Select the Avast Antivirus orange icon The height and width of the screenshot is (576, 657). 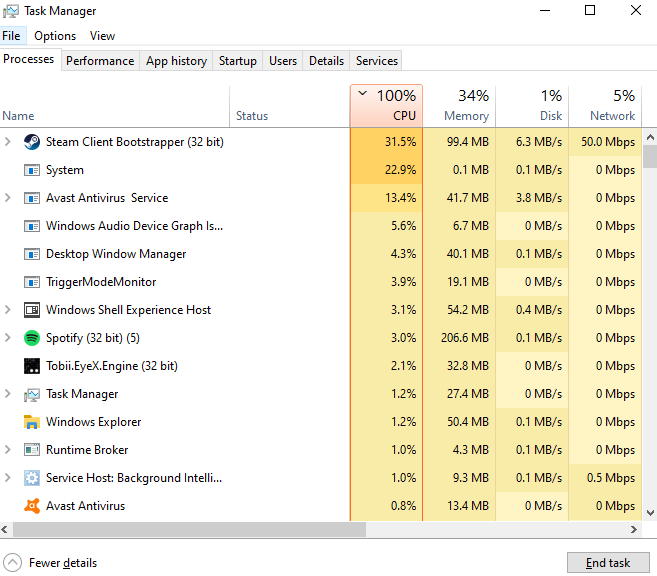(x=32, y=506)
